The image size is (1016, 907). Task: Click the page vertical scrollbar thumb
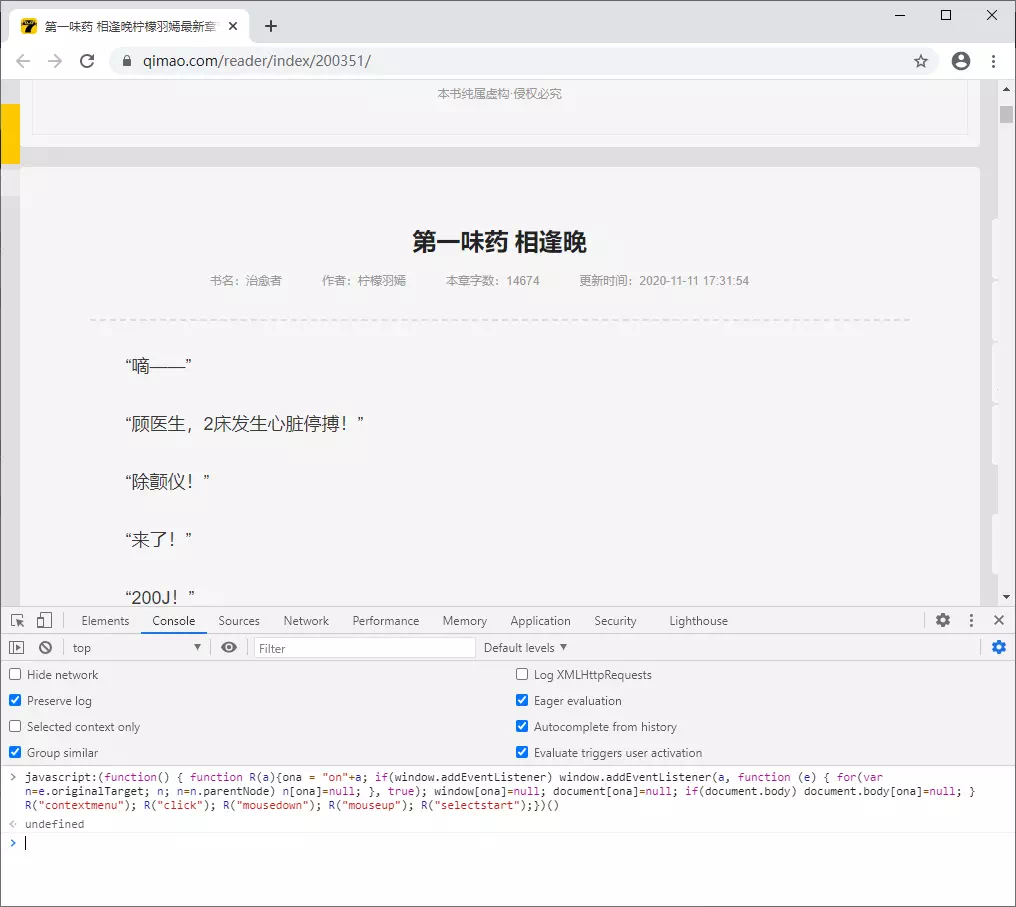click(x=1006, y=114)
